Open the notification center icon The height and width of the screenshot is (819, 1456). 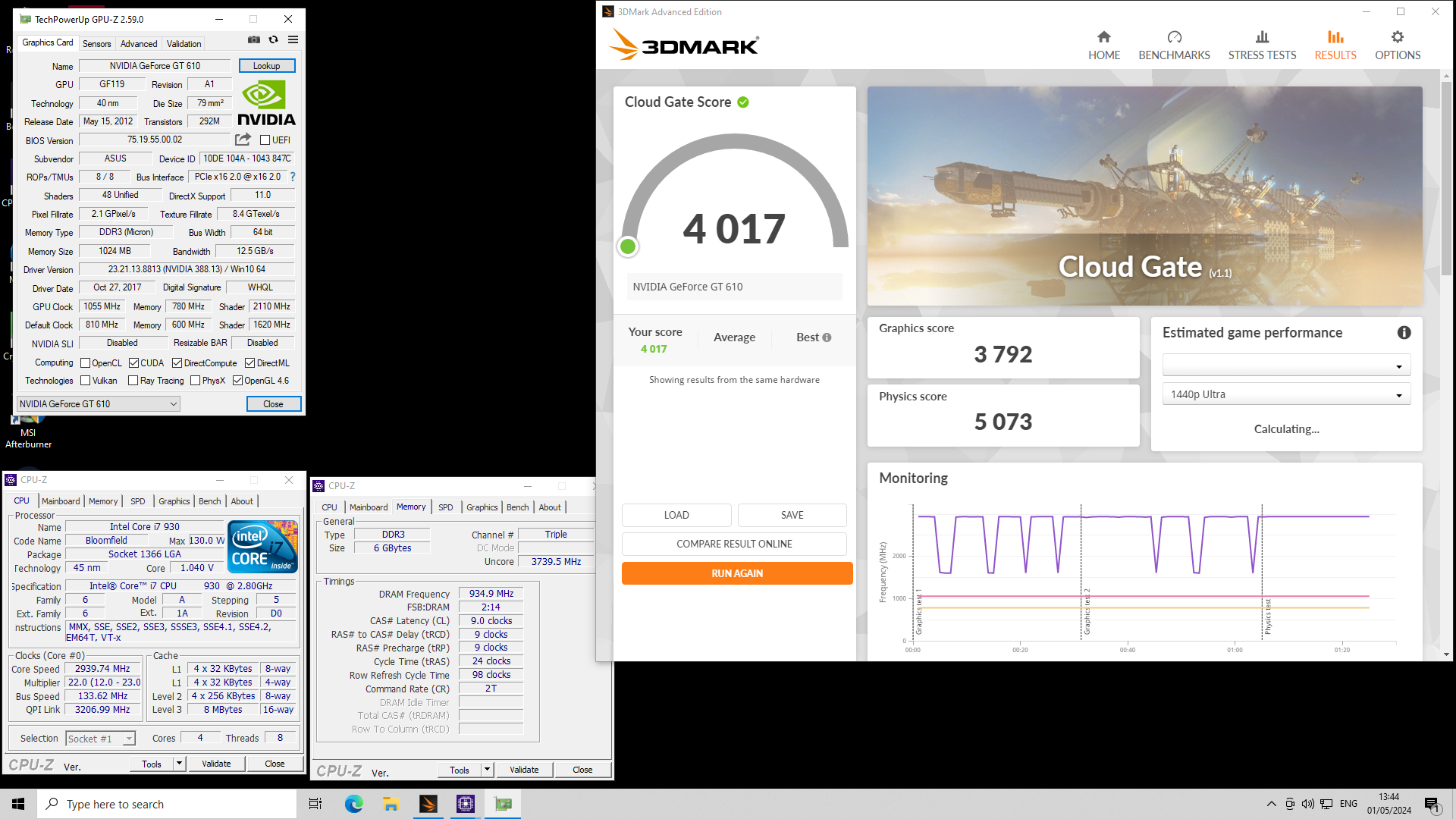[1432, 804]
